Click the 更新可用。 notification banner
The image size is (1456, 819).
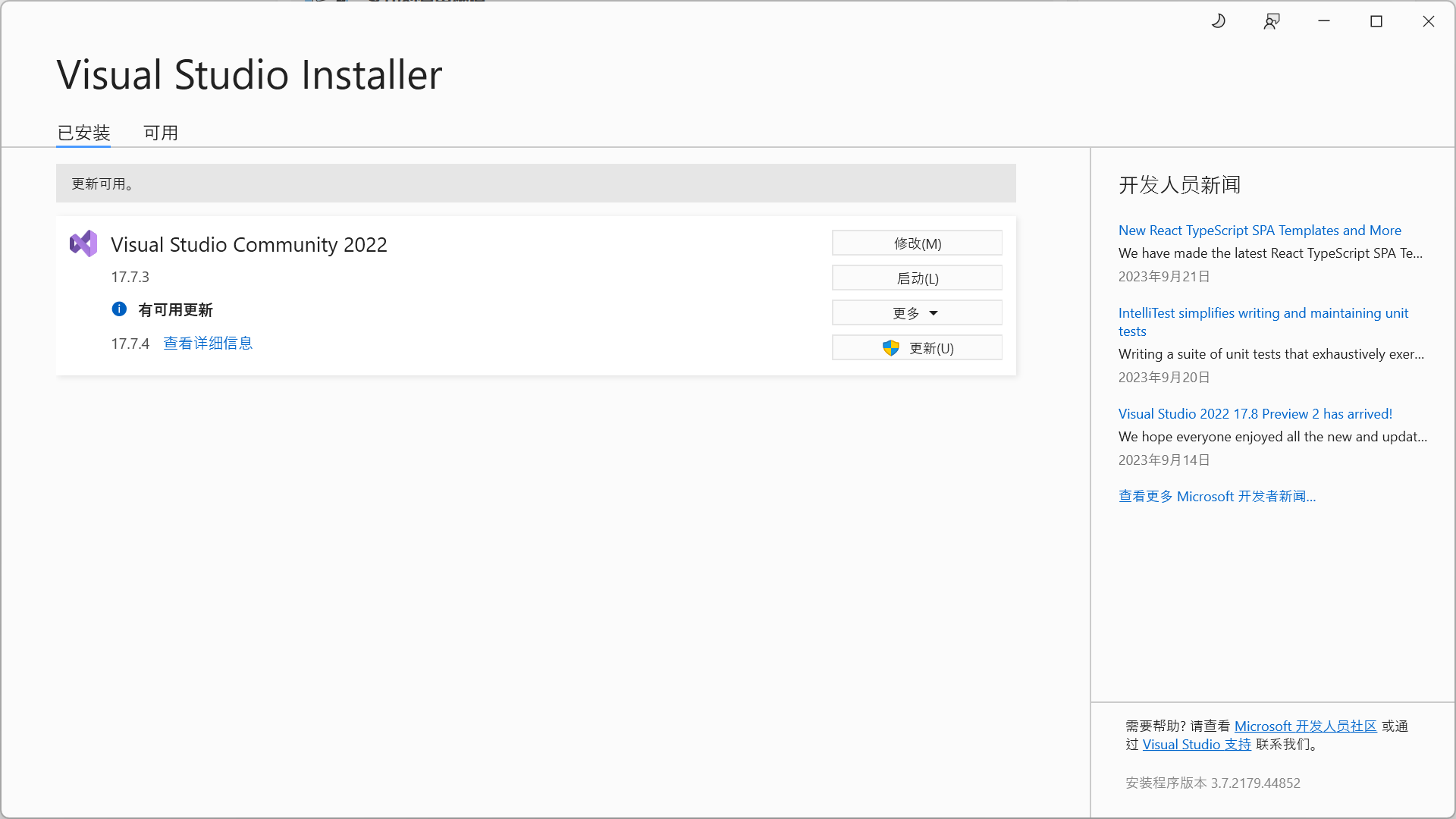[536, 183]
